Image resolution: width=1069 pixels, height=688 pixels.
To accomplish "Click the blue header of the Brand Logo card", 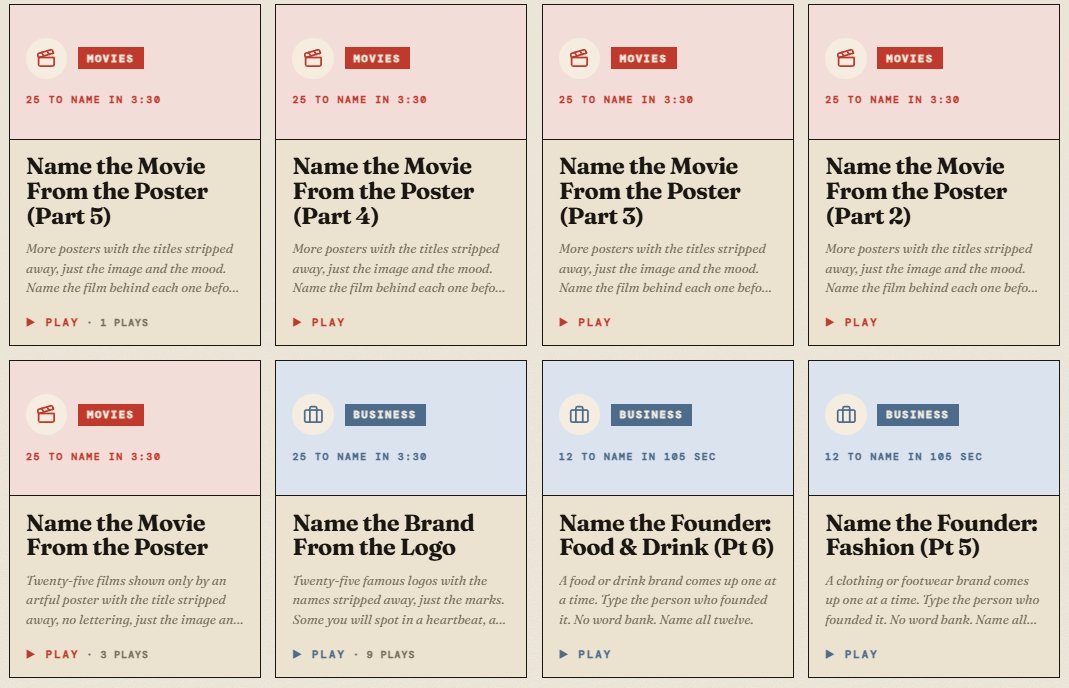I will coord(401,428).
